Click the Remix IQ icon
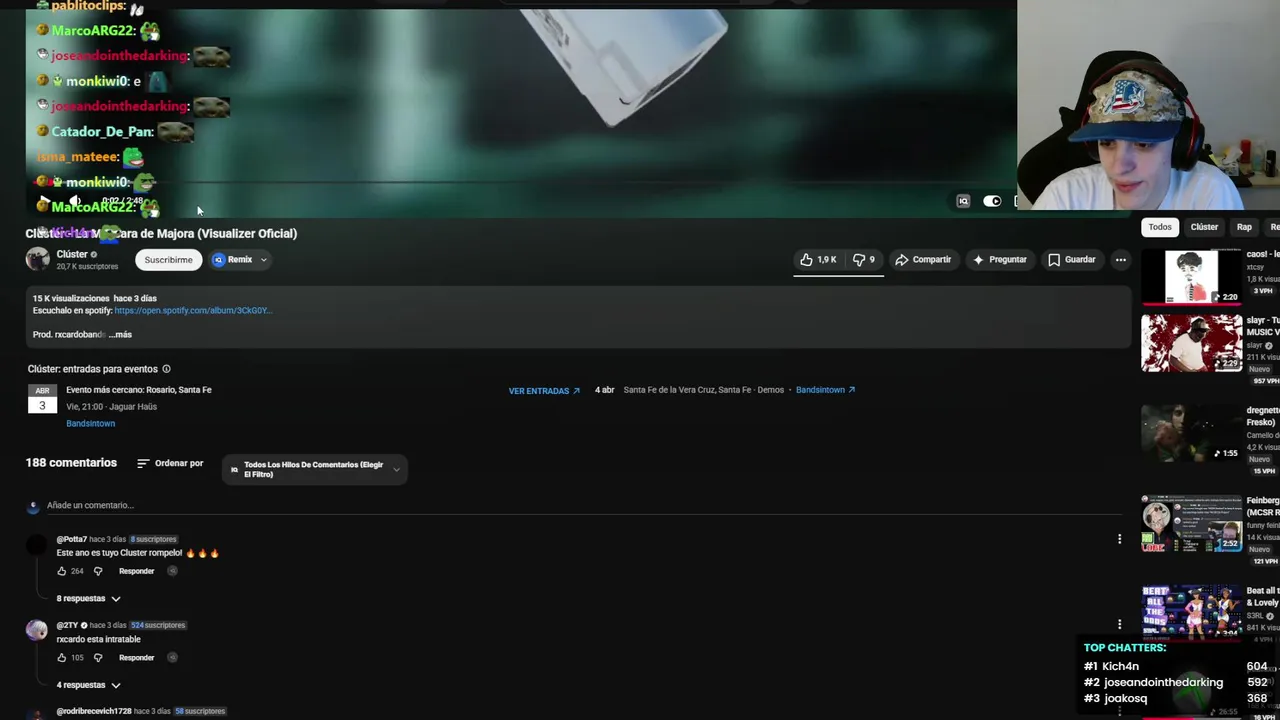This screenshot has height=720, width=1280. pos(218,260)
